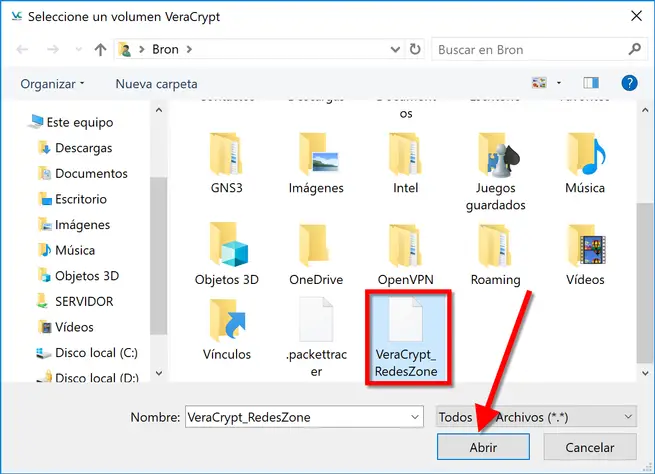The height and width of the screenshot is (474, 655).
Task: Click the sidebar scroll up arrow
Action: click(x=159, y=110)
